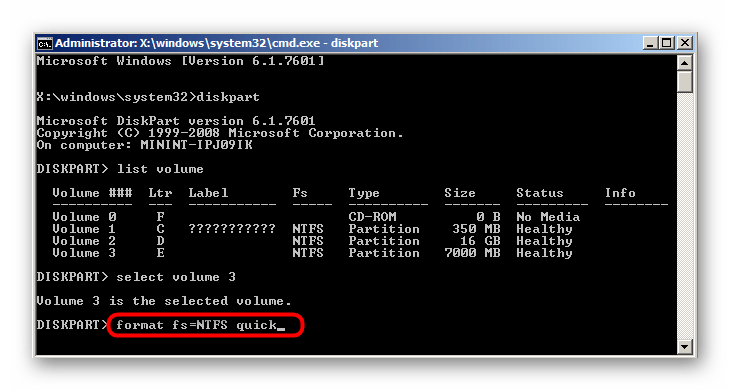
Task: Click 'Volume 3' in the volume list
Action: click(x=84, y=253)
